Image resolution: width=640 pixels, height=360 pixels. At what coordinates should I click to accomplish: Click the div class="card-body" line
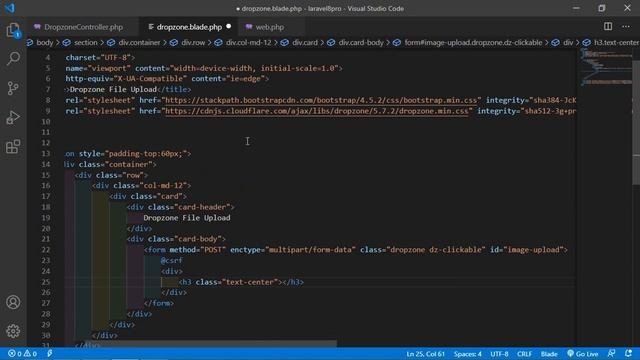tap(176, 239)
